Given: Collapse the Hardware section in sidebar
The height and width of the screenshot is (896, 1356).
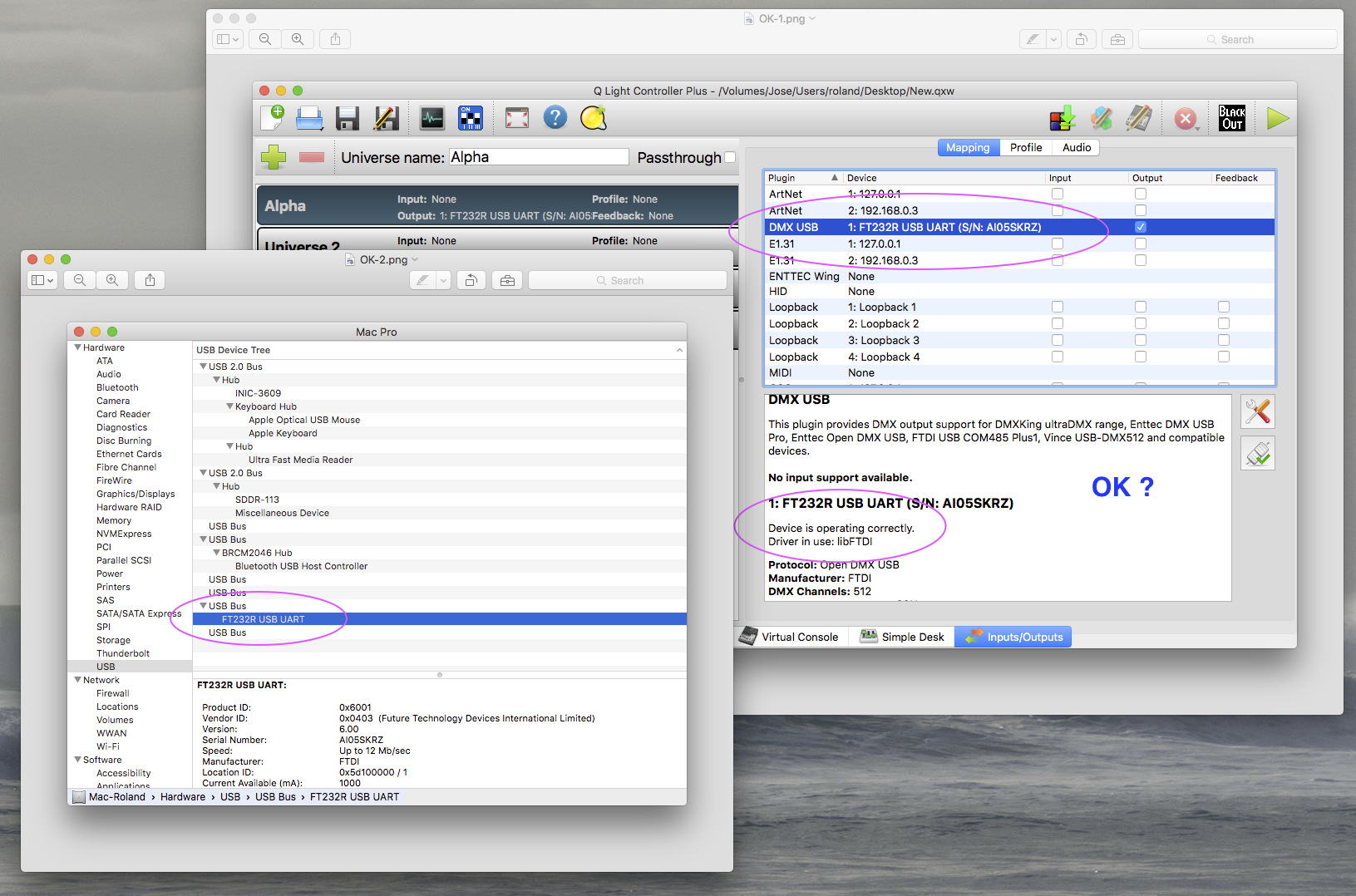Looking at the screenshot, I should click(78, 347).
